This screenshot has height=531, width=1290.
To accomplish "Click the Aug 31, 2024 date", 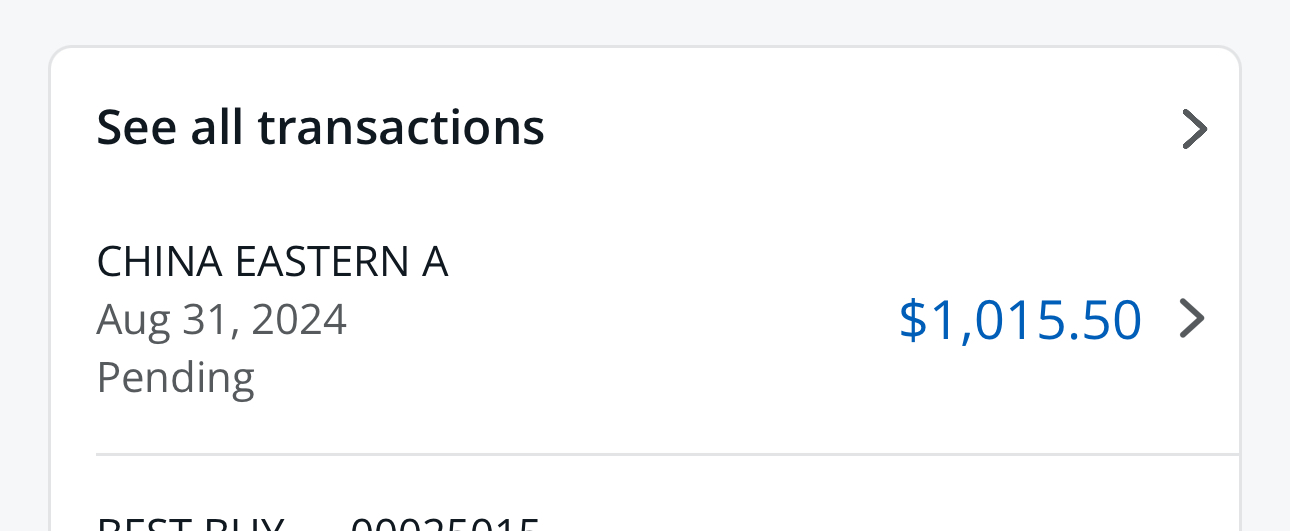I will pyautogui.click(x=221, y=320).
